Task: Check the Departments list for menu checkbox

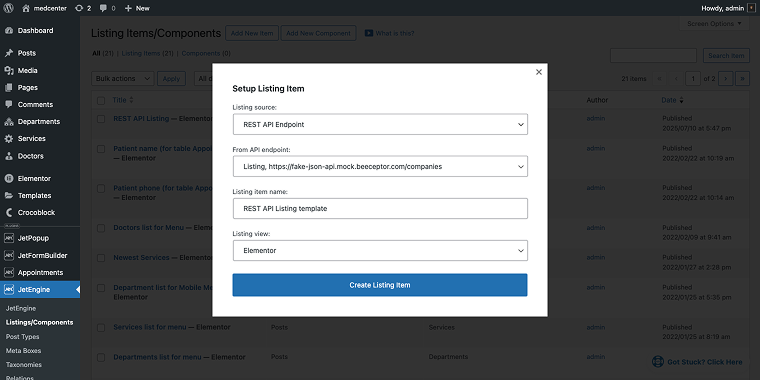Action: (x=101, y=357)
